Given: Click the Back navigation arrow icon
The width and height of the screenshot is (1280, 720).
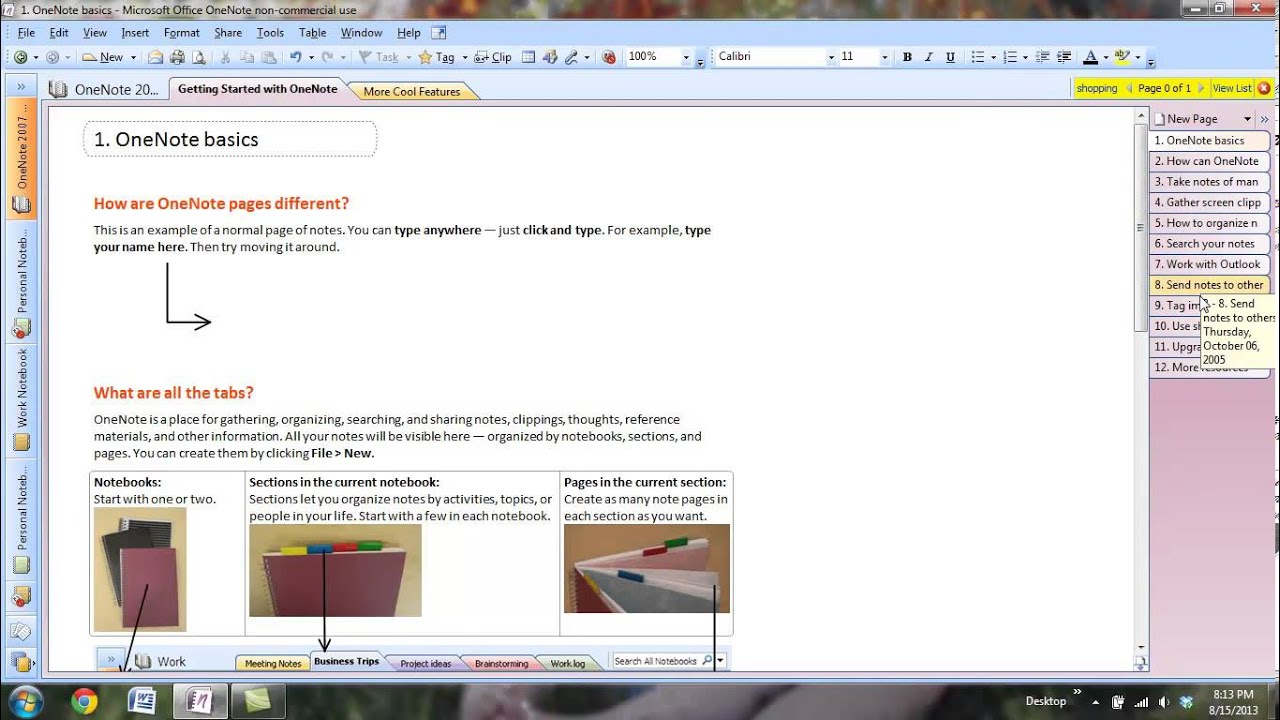Looking at the screenshot, I should click(x=20, y=57).
